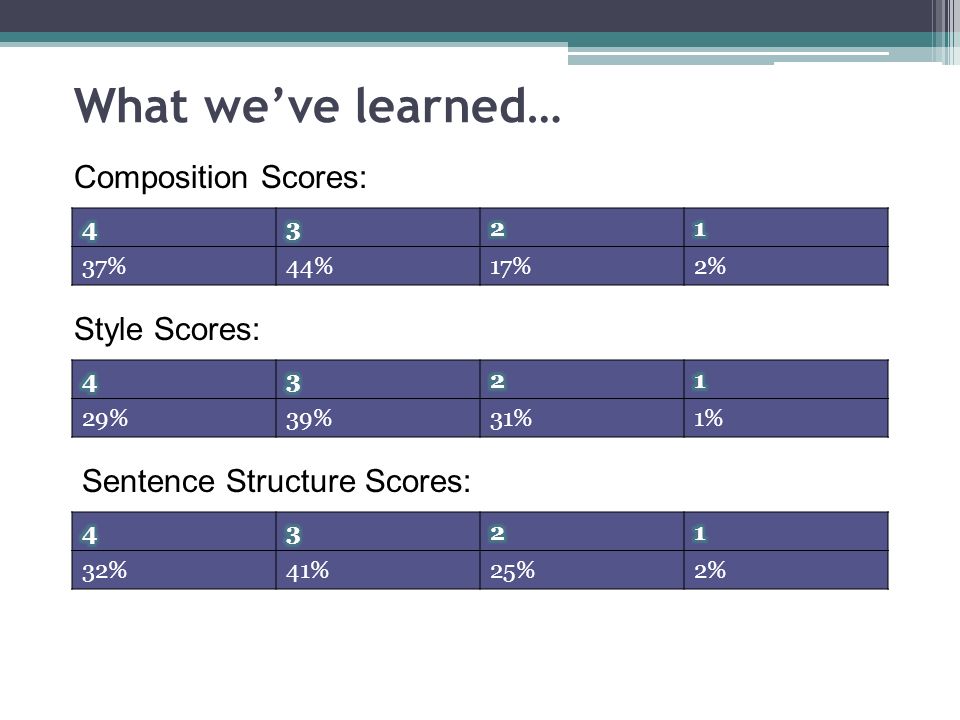This screenshot has width=960, height=720.
Task: Select the 'Style Scores:' heading
Action: point(167,329)
